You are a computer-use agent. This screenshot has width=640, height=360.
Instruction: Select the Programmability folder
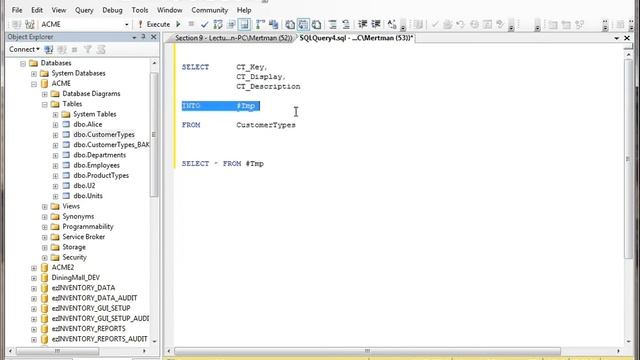click(x=88, y=227)
